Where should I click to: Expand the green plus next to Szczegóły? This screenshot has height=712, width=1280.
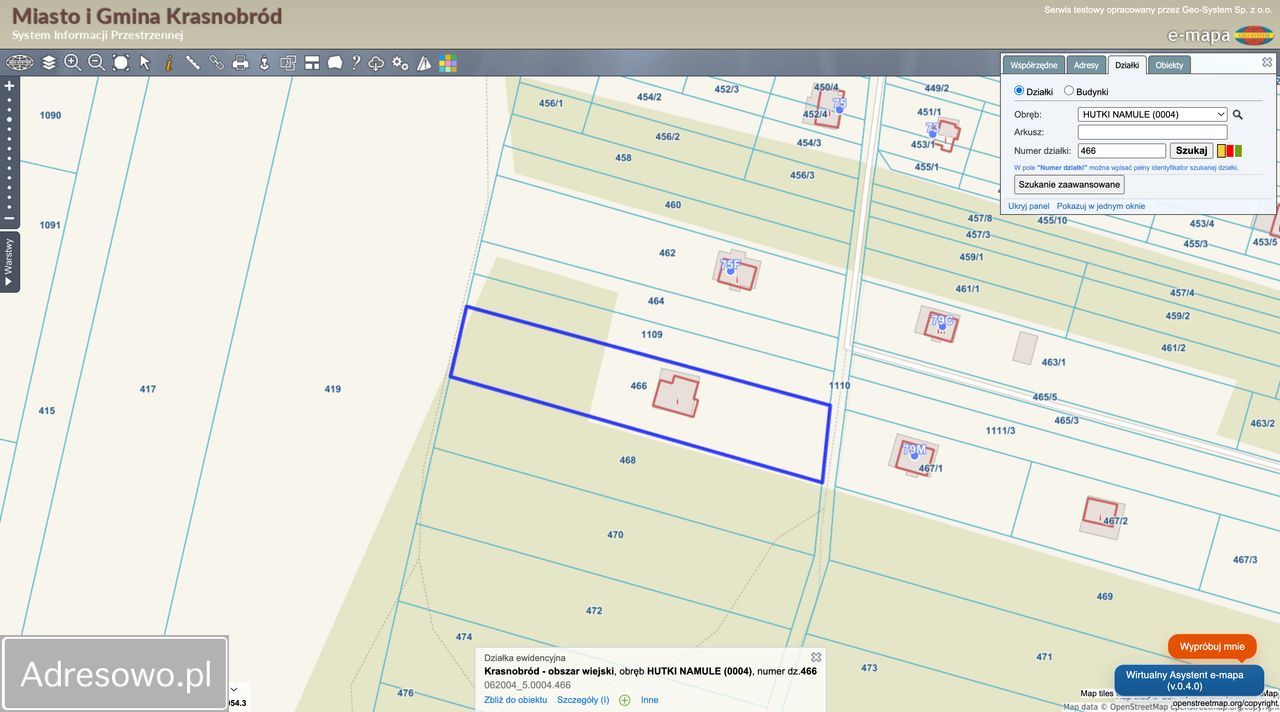(625, 700)
